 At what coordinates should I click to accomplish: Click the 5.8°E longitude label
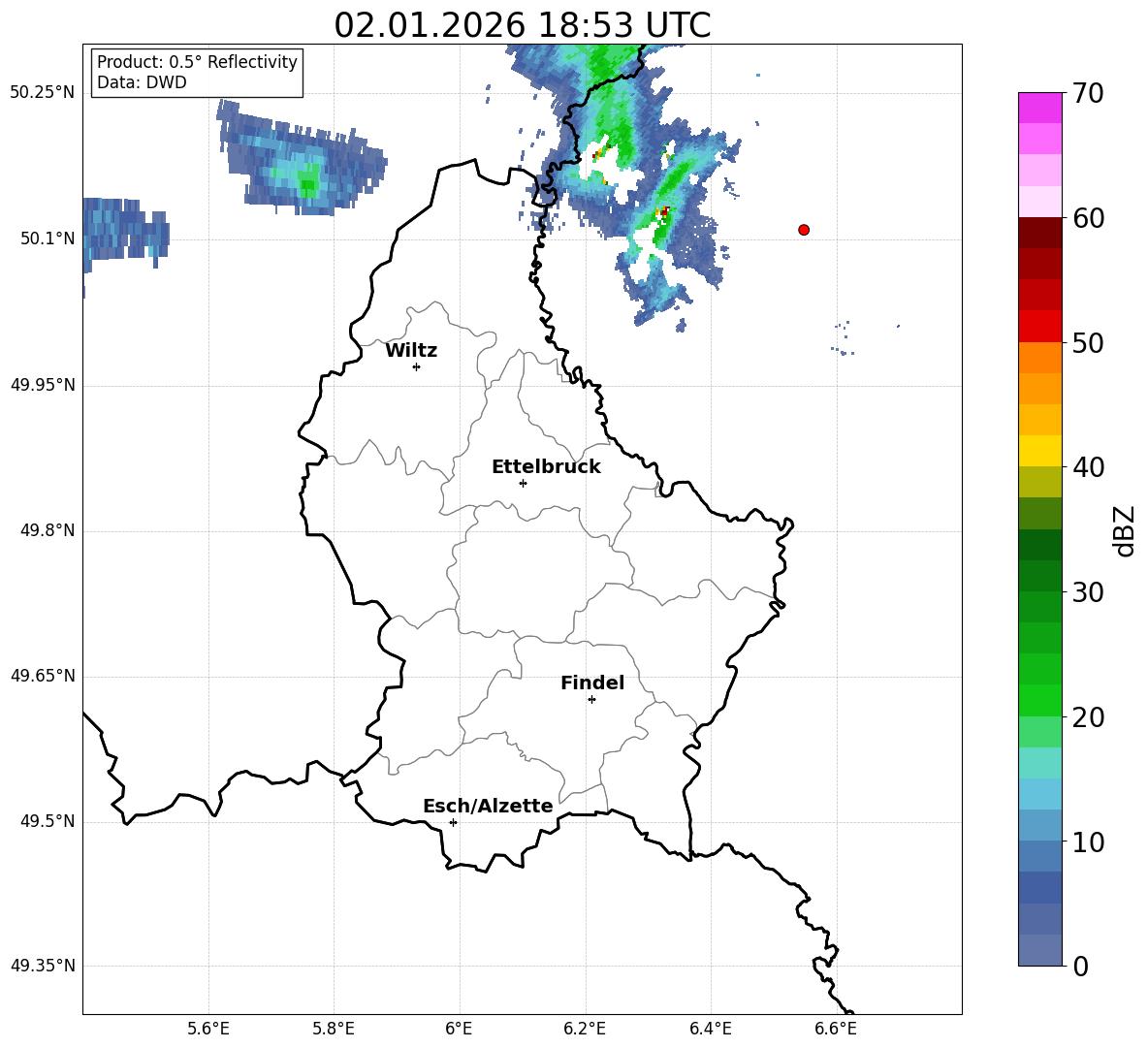(x=334, y=1029)
